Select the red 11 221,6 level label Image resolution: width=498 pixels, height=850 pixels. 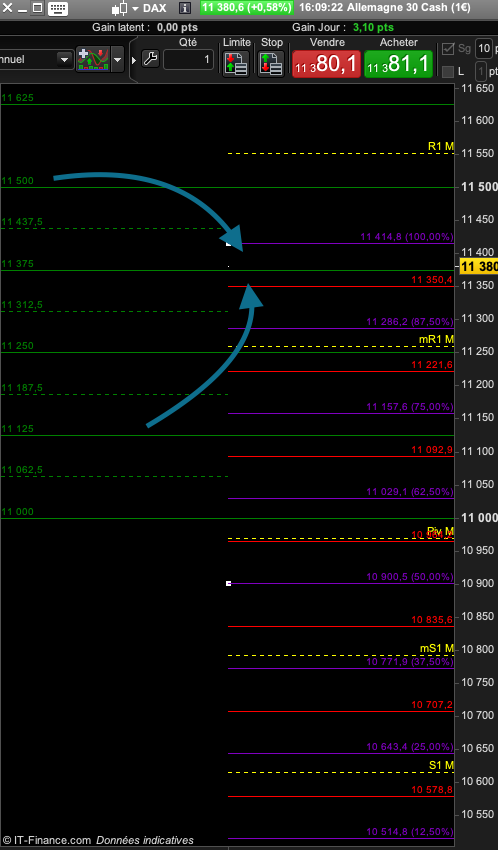(x=432, y=365)
